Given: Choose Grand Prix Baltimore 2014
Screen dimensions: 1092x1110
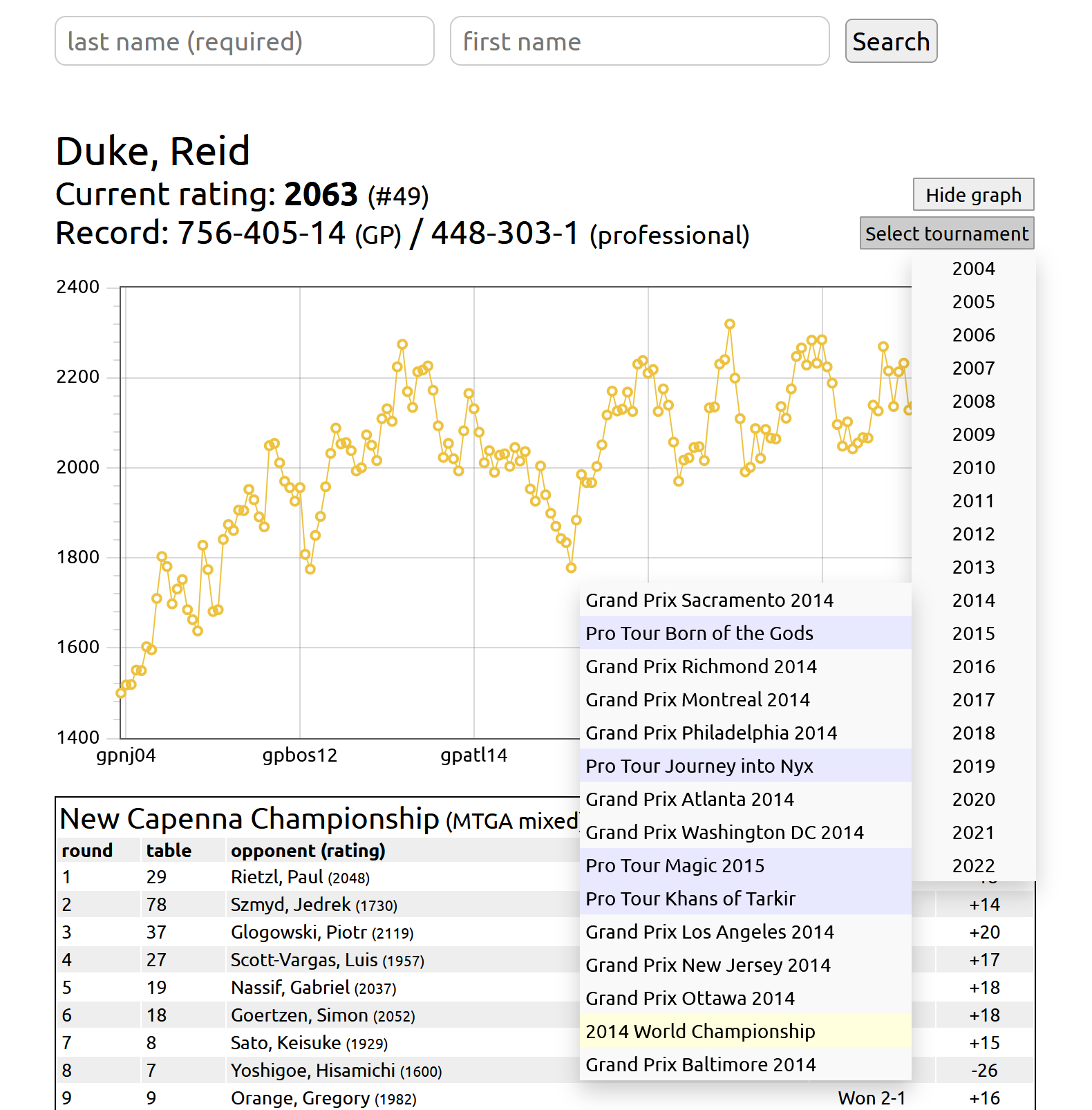Looking at the screenshot, I should tap(745, 1064).
